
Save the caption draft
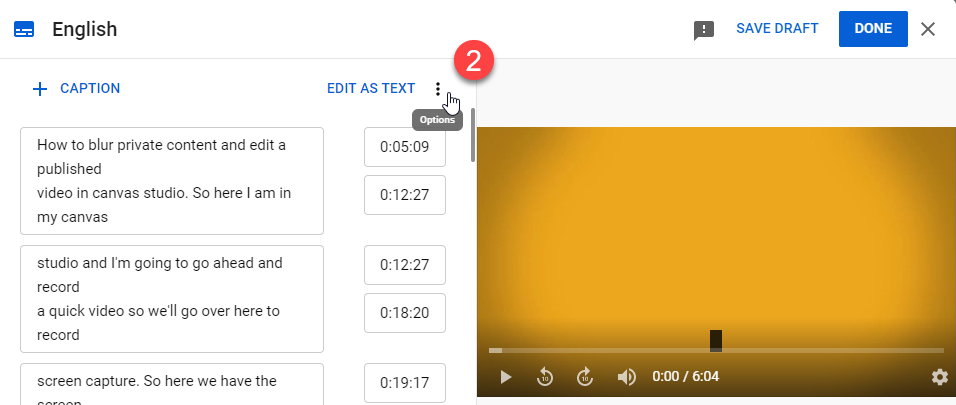click(x=777, y=29)
